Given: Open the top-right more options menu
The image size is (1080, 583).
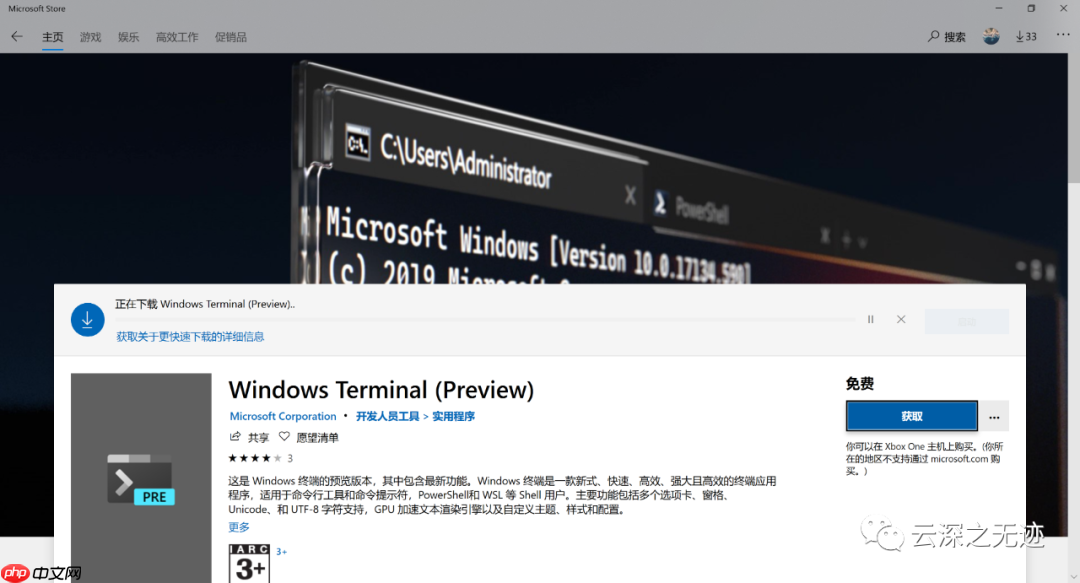Looking at the screenshot, I should 1063,35.
